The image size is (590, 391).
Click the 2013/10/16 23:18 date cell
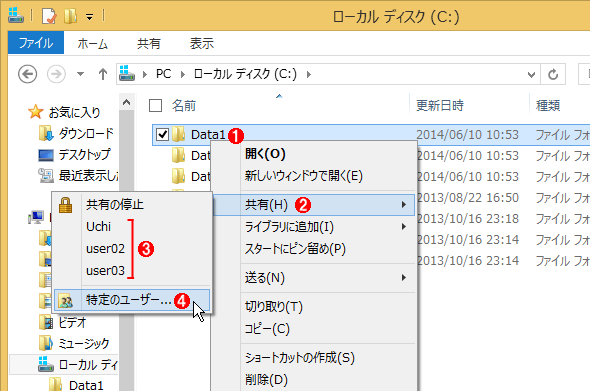point(468,219)
